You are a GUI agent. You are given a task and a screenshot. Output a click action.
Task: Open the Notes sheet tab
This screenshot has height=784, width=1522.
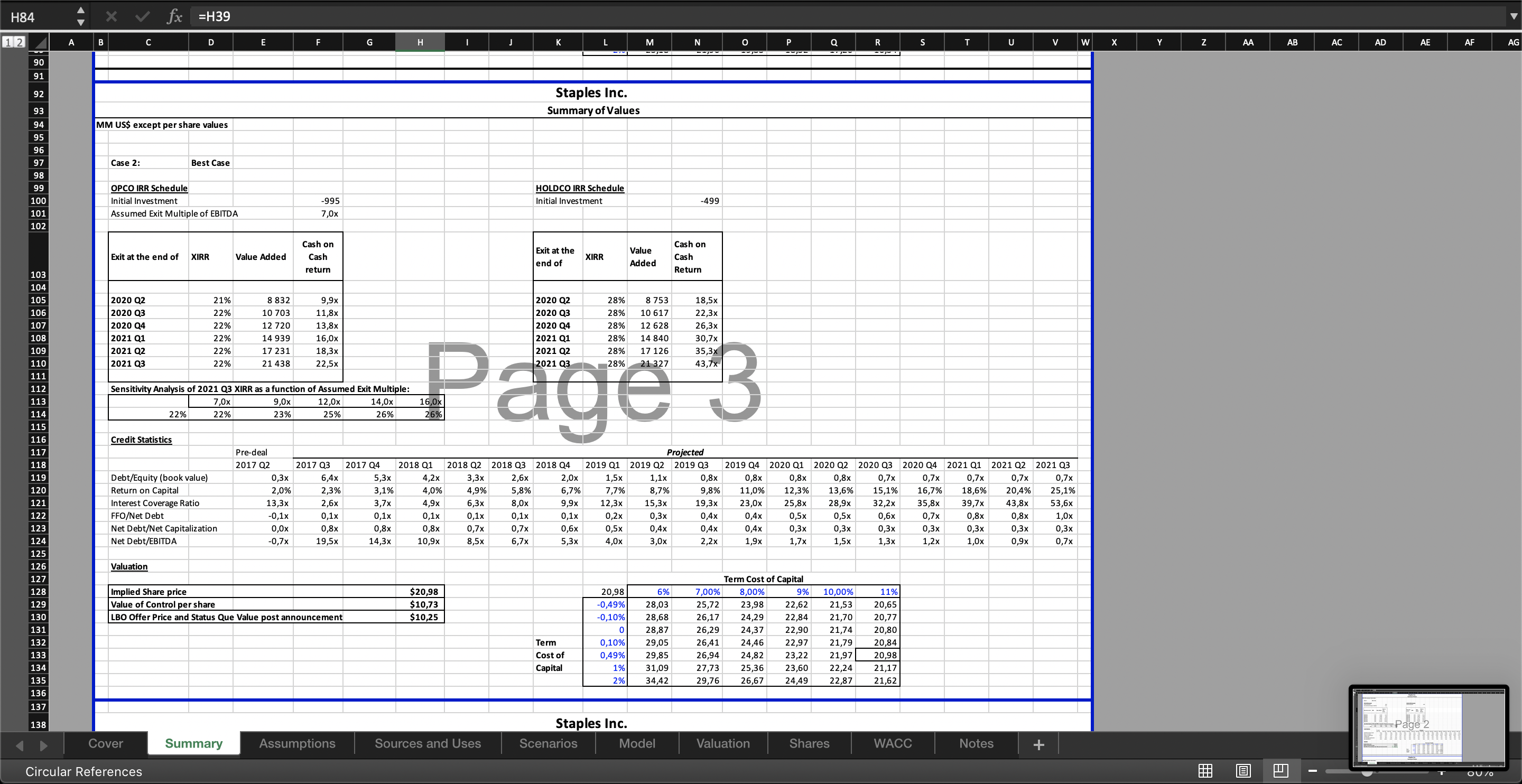click(x=976, y=743)
